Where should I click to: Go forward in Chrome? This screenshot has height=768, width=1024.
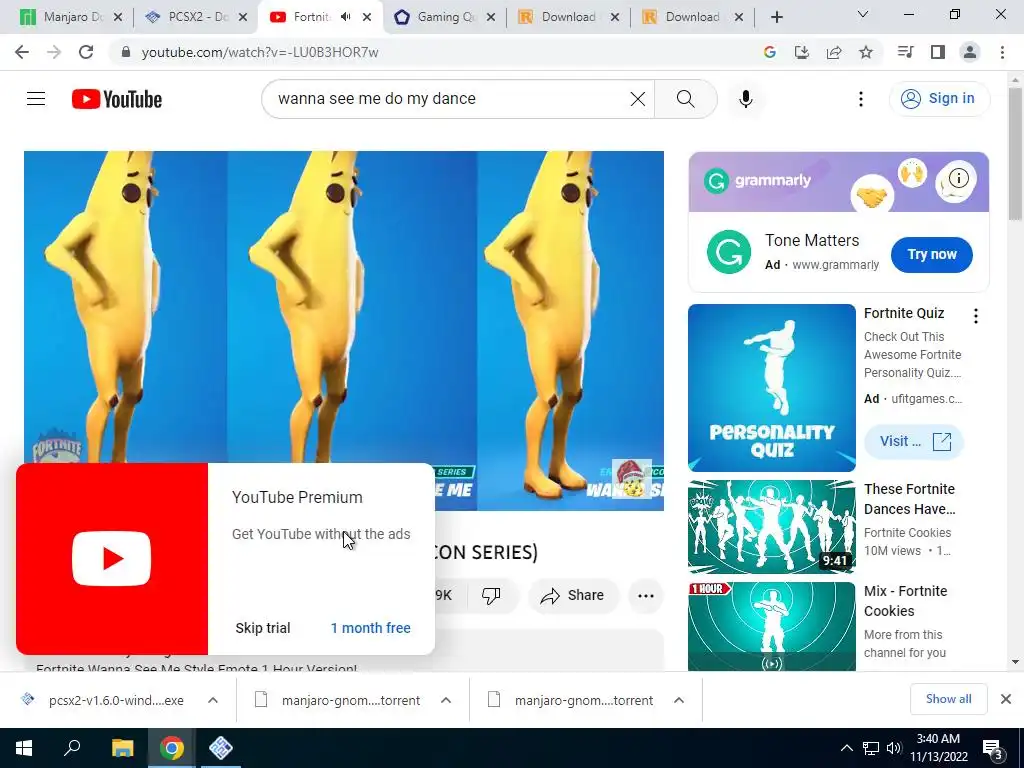coord(54,52)
